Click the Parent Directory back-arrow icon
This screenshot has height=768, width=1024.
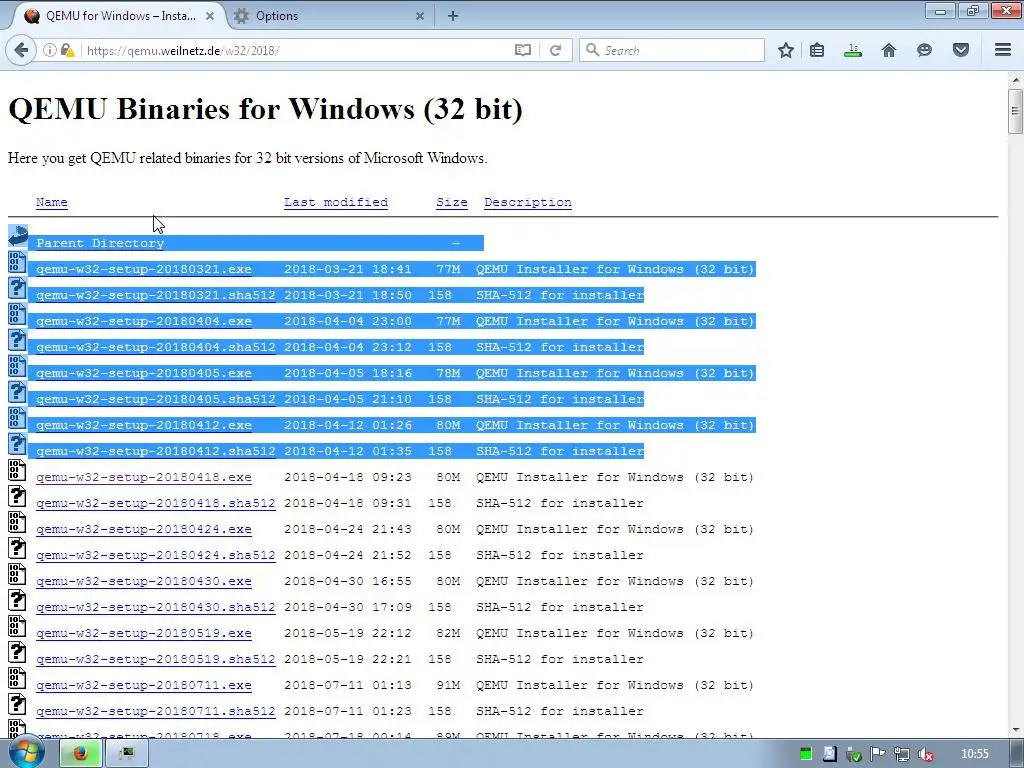pos(18,236)
